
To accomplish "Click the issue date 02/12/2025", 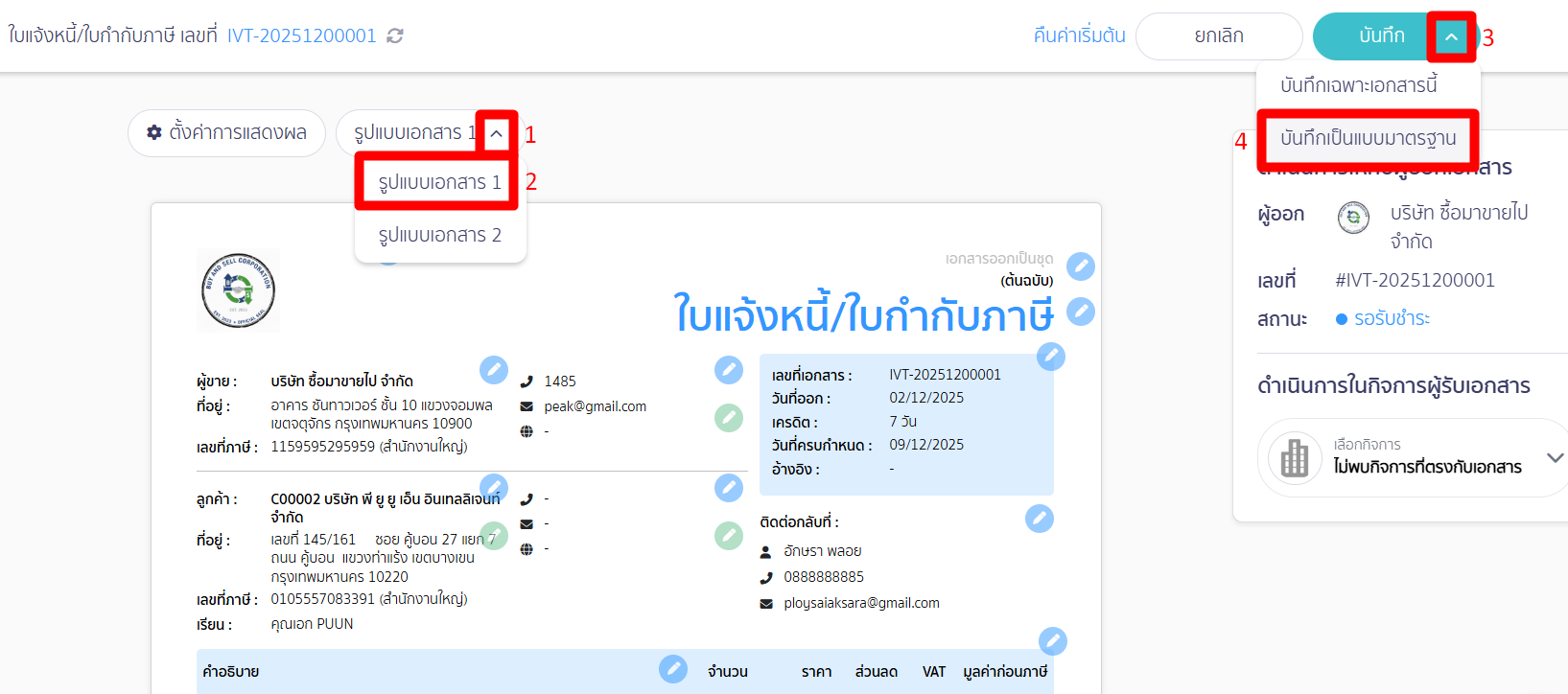I will pos(926,398).
